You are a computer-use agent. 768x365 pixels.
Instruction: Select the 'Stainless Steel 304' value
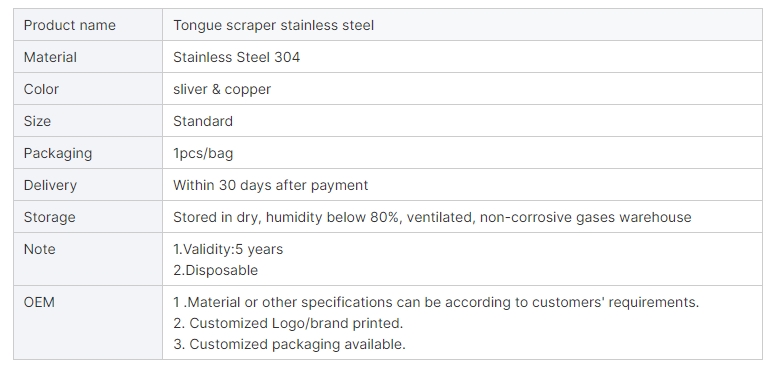tap(237, 57)
